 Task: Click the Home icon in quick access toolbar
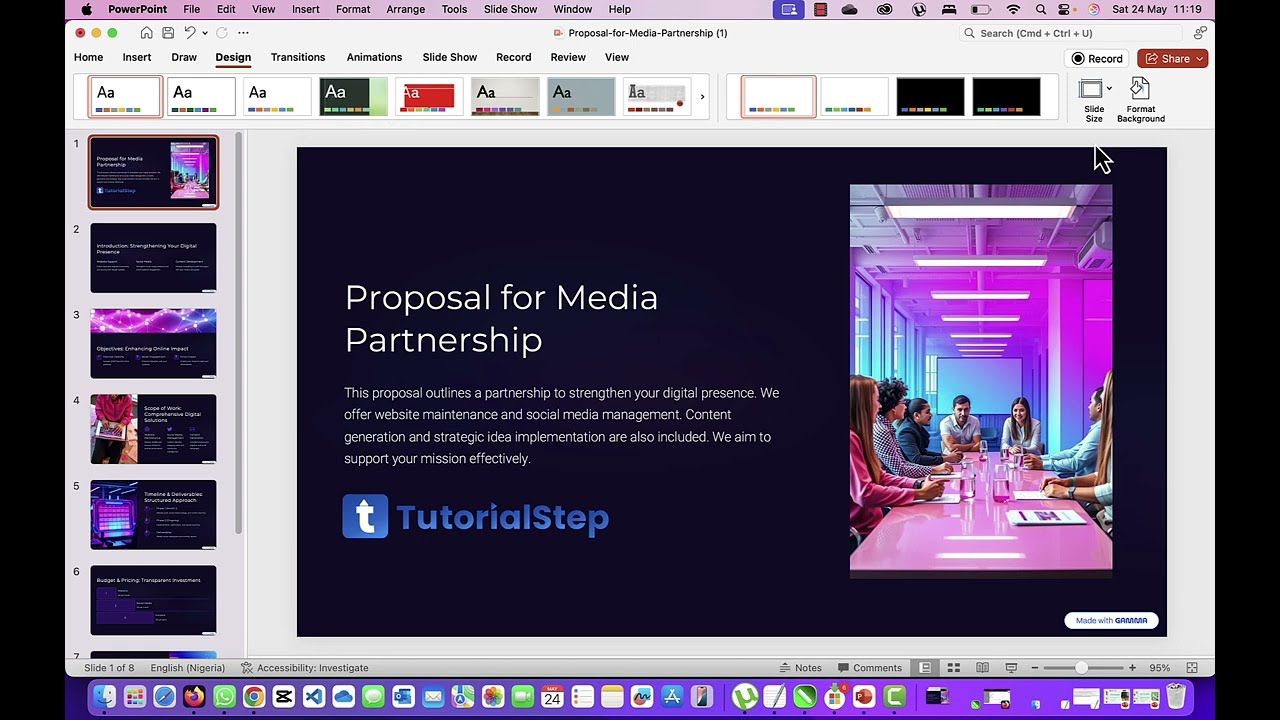(x=146, y=33)
